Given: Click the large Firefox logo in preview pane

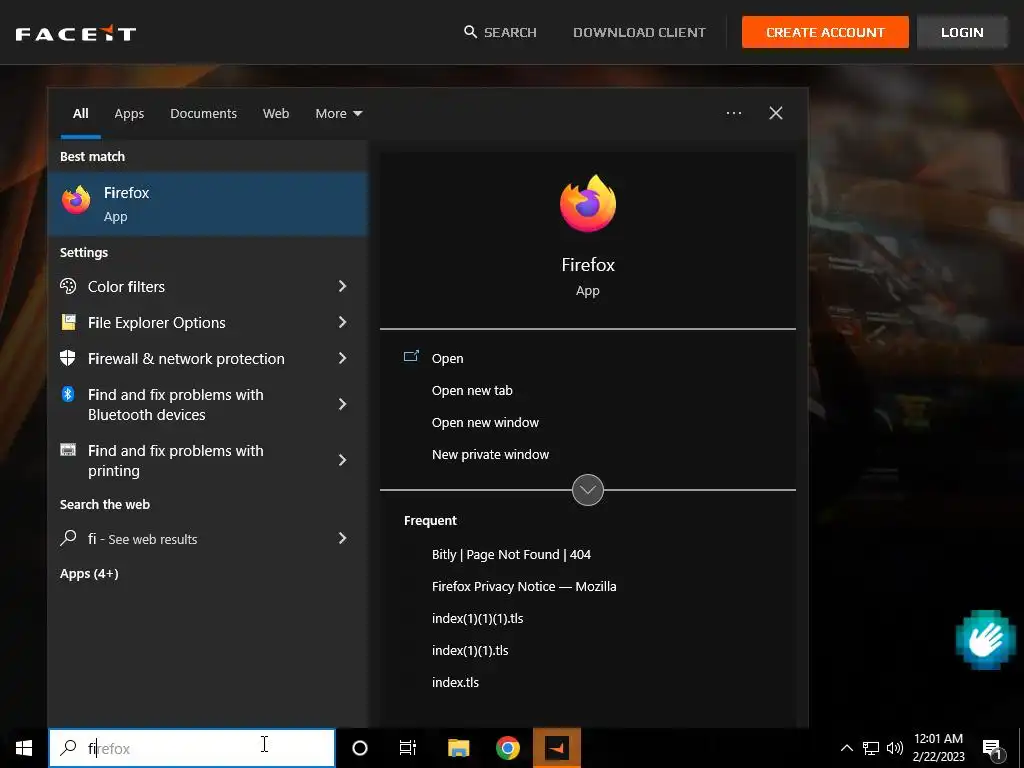Looking at the screenshot, I should 588,203.
